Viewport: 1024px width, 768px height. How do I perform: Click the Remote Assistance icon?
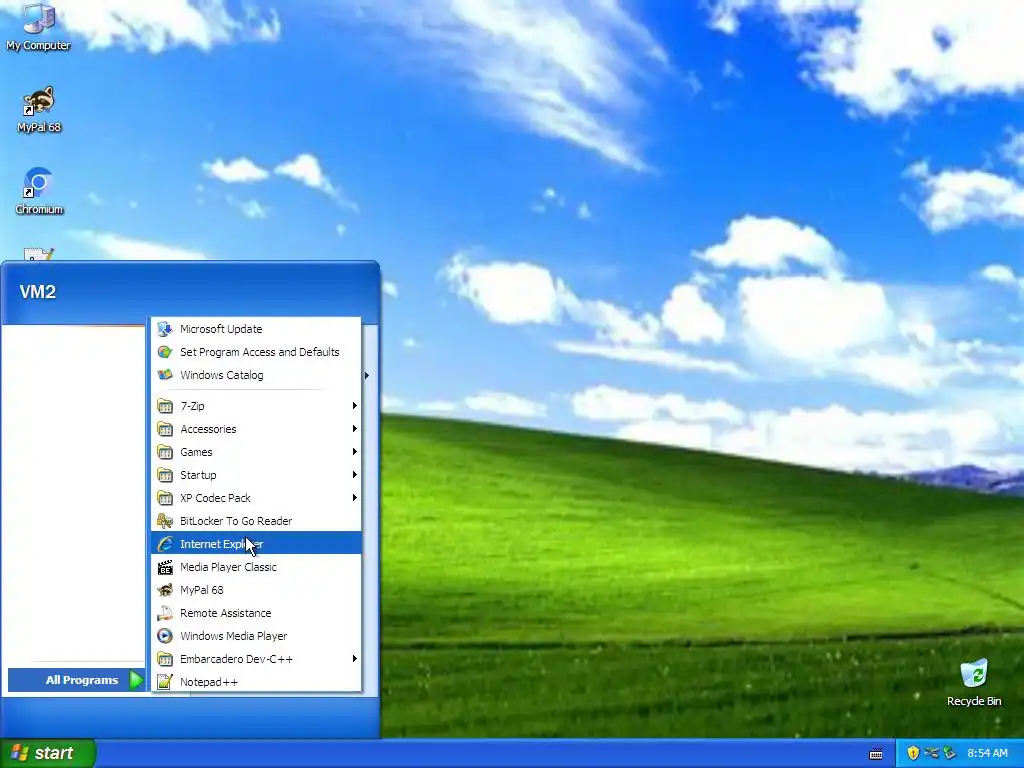[x=165, y=613]
